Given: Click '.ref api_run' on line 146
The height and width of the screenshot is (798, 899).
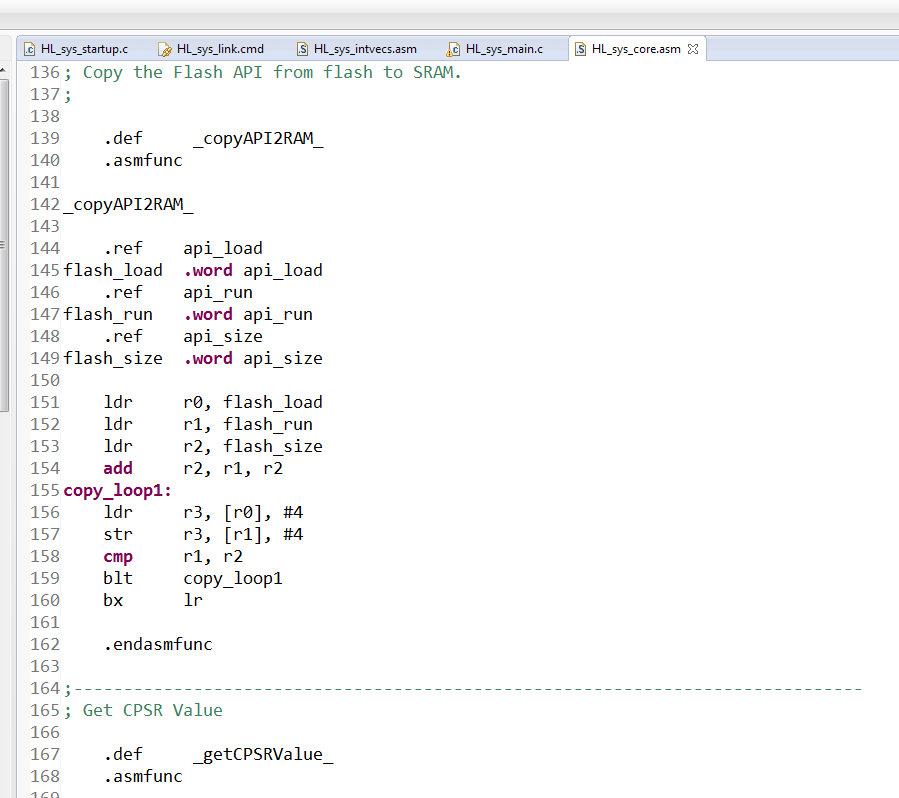Looking at the screenshot, I should (x=178, y=292).
